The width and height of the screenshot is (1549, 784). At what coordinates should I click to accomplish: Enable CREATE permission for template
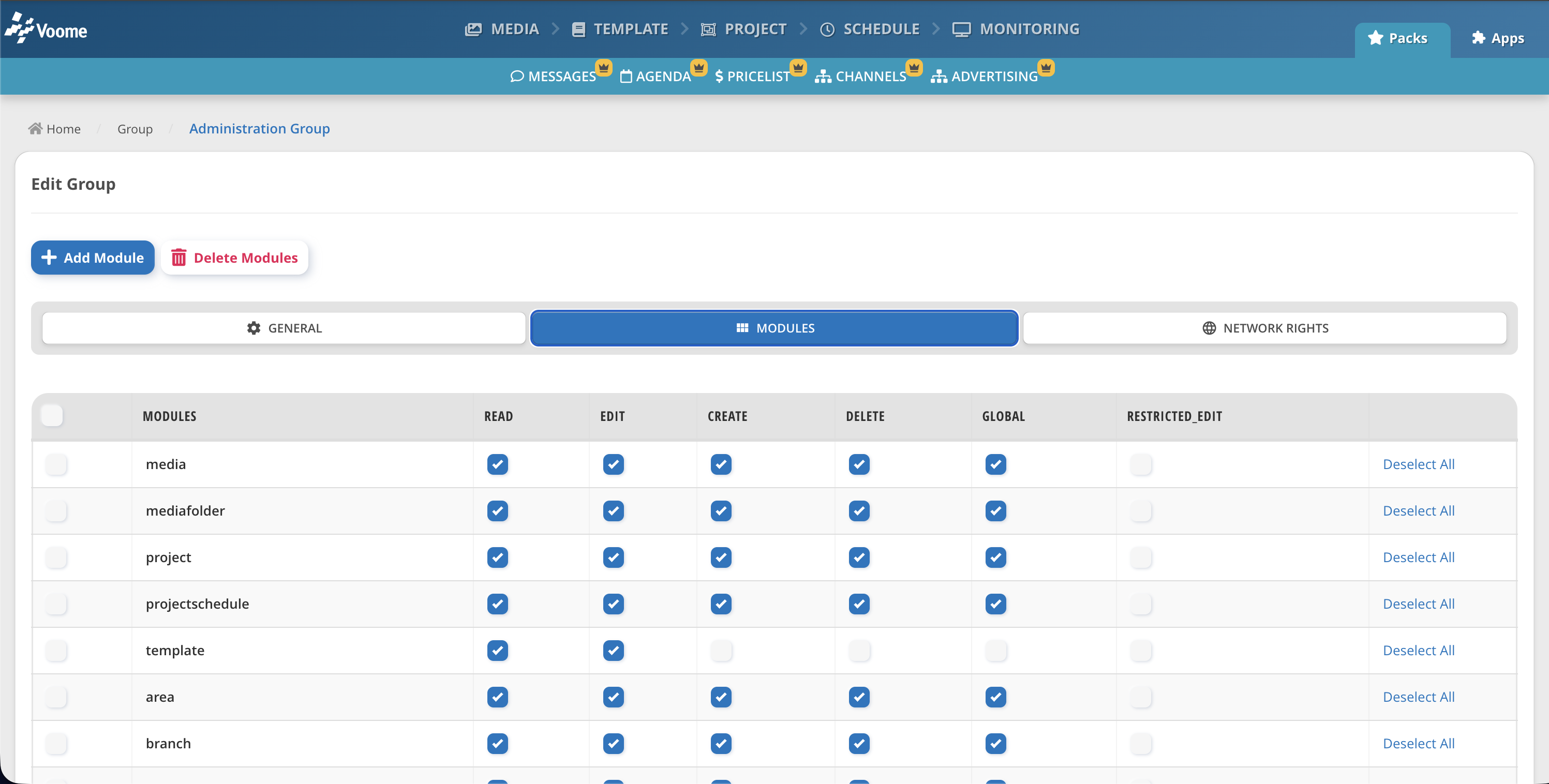(x=721, y=650)
